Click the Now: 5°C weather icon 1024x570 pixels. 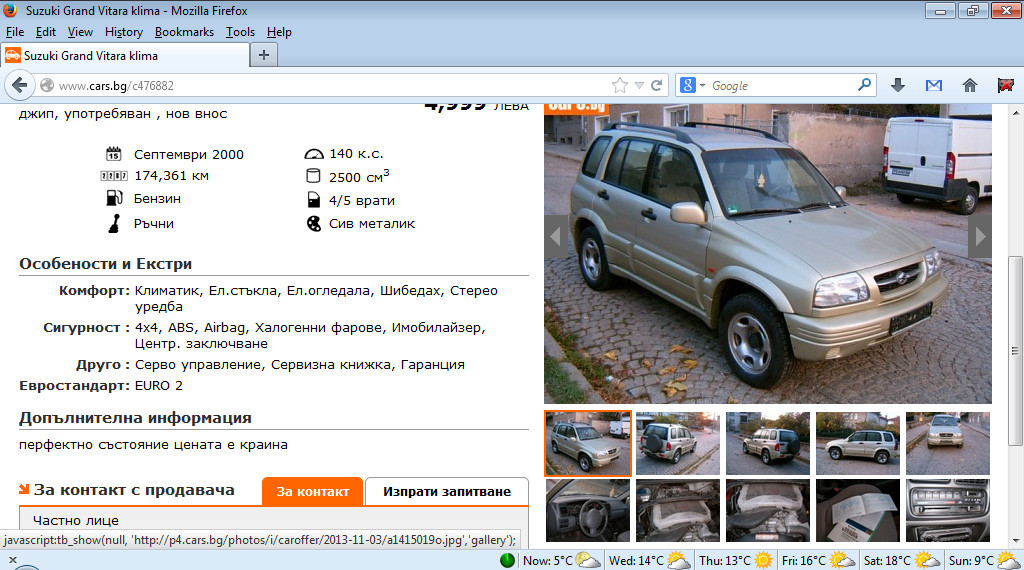pos(588,560)
